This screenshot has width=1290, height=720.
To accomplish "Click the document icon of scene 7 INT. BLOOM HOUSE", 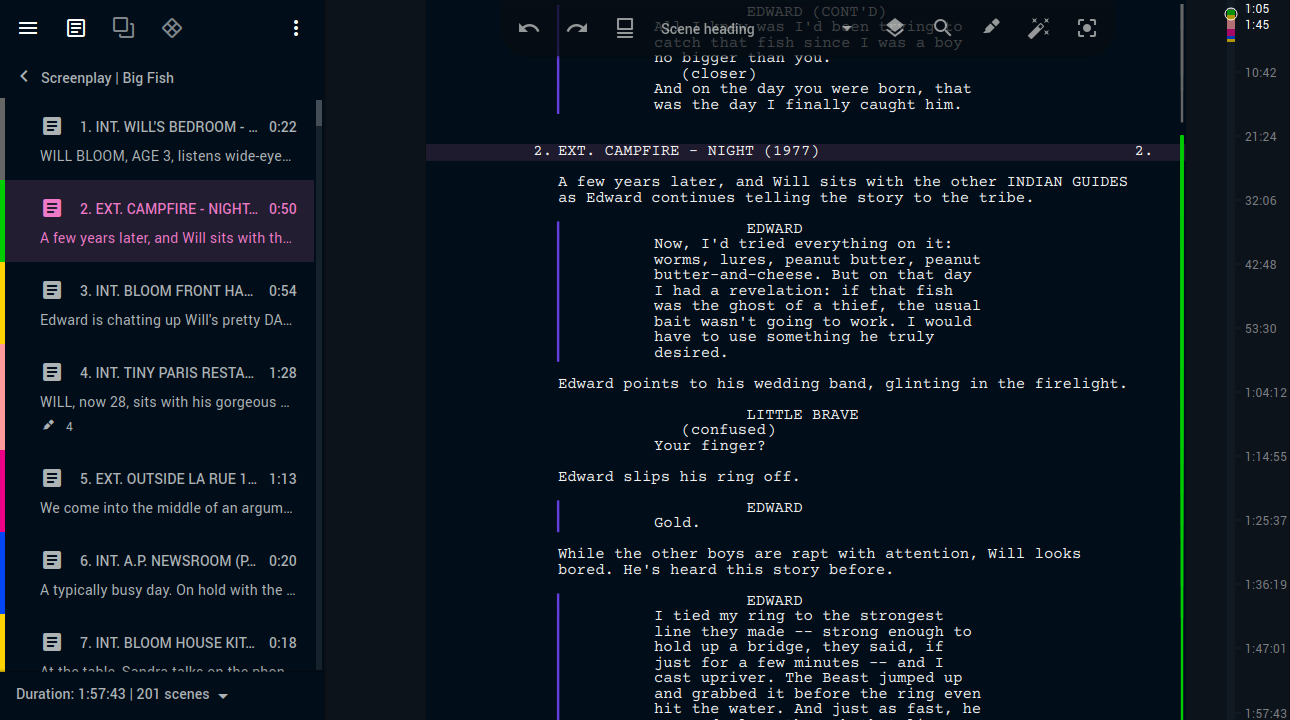I will tap(52, 643).
